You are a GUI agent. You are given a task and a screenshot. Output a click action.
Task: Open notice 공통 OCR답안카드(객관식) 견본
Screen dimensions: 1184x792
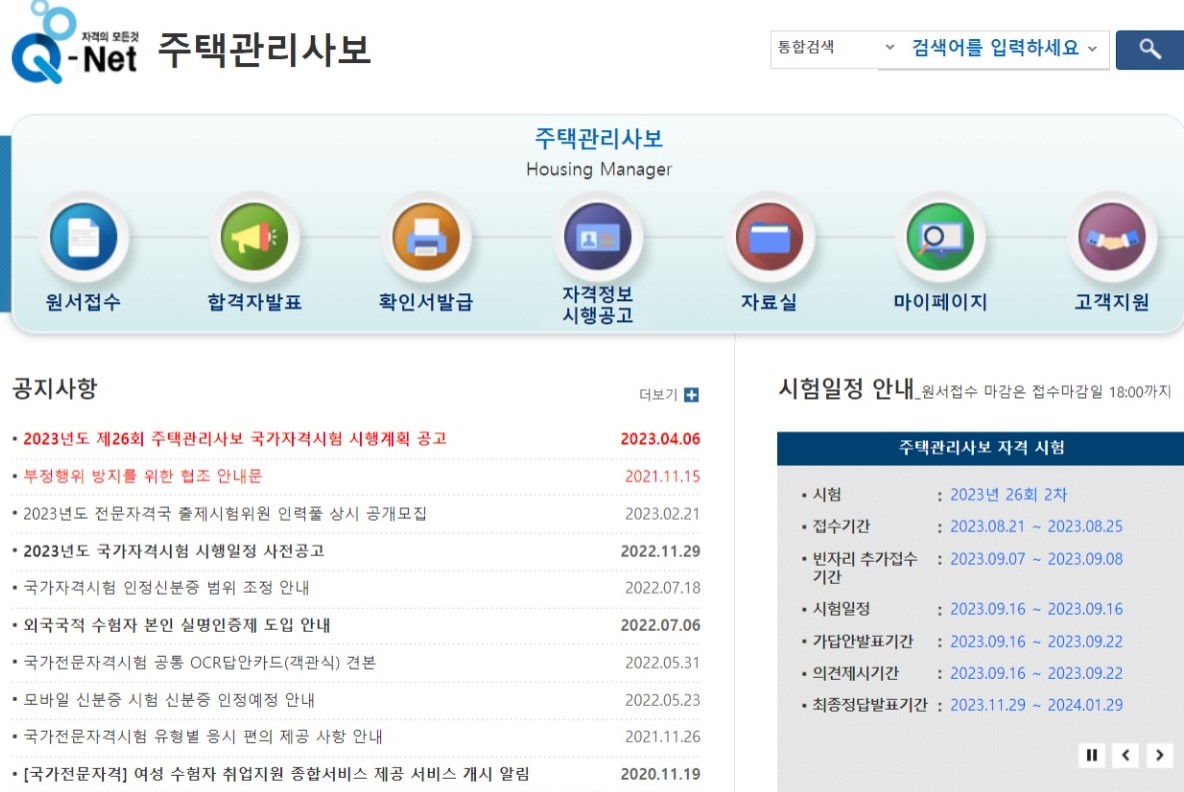pos(199,663)
